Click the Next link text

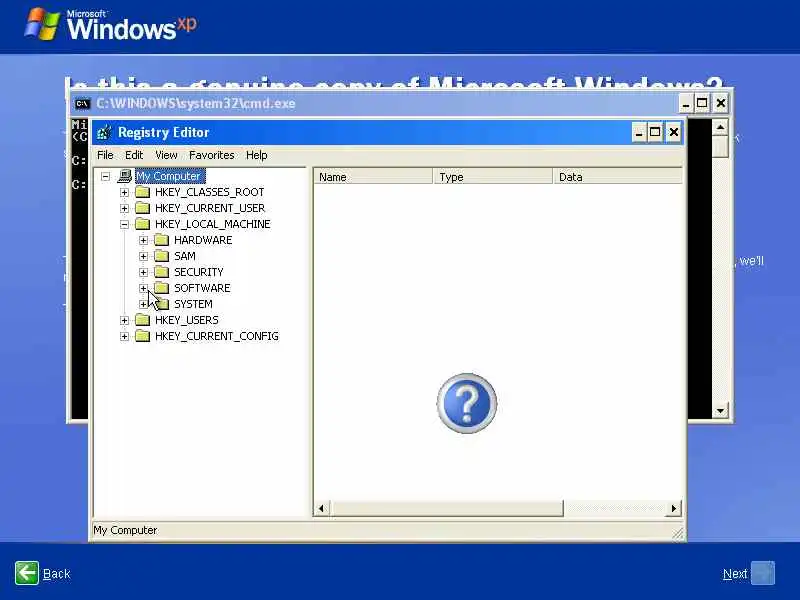click(735, 574)
